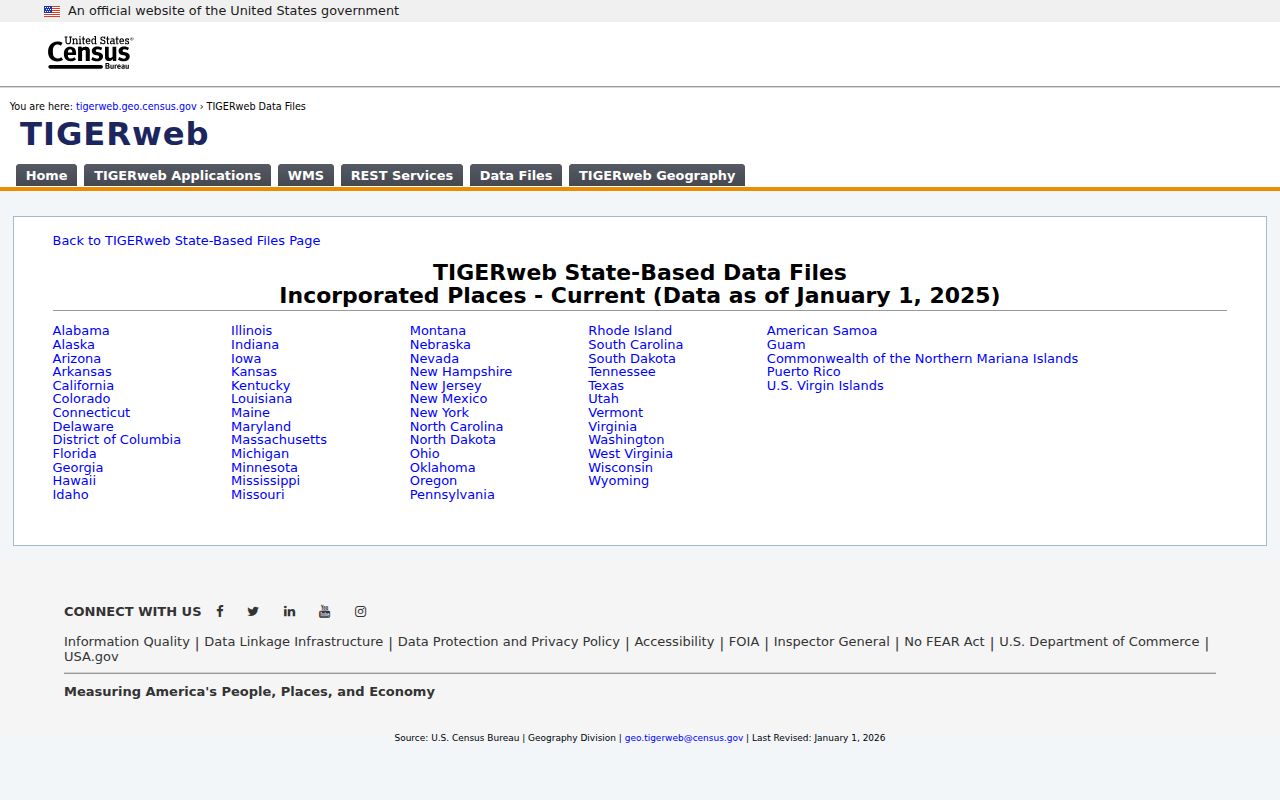This screenshot has height=800, width=1280.
Task: Open the Home tab
Action: pos(46,175)
